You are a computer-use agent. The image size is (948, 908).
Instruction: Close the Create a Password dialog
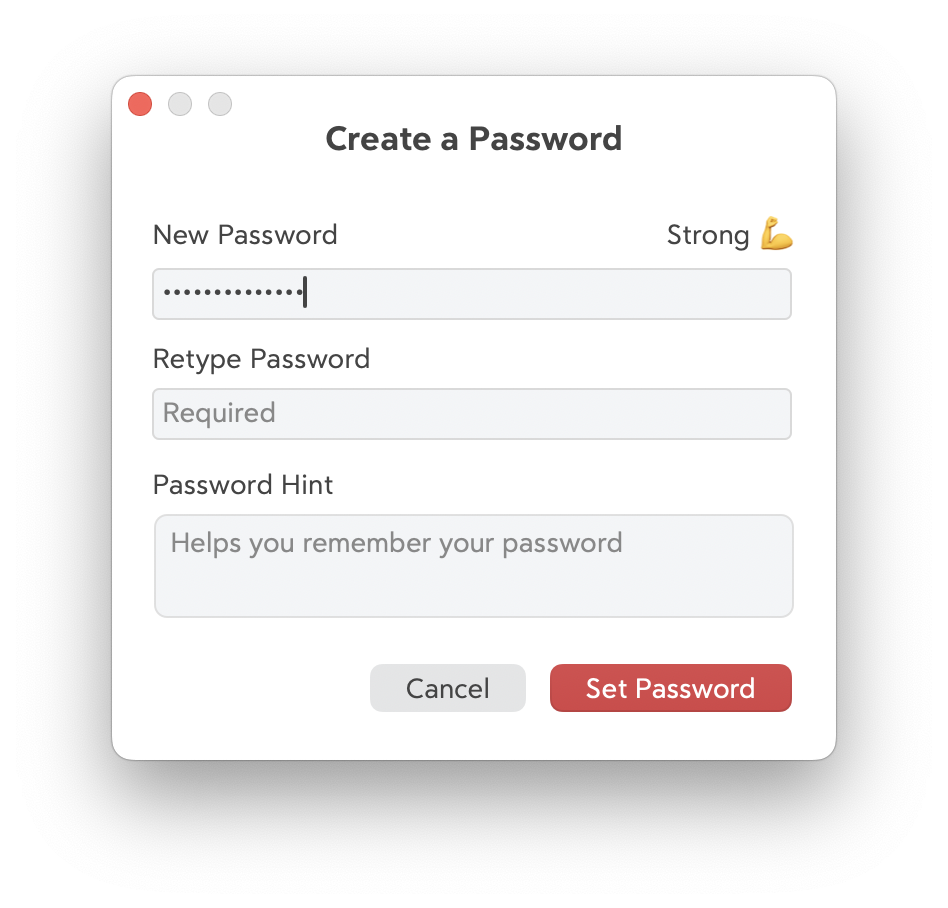140,104
